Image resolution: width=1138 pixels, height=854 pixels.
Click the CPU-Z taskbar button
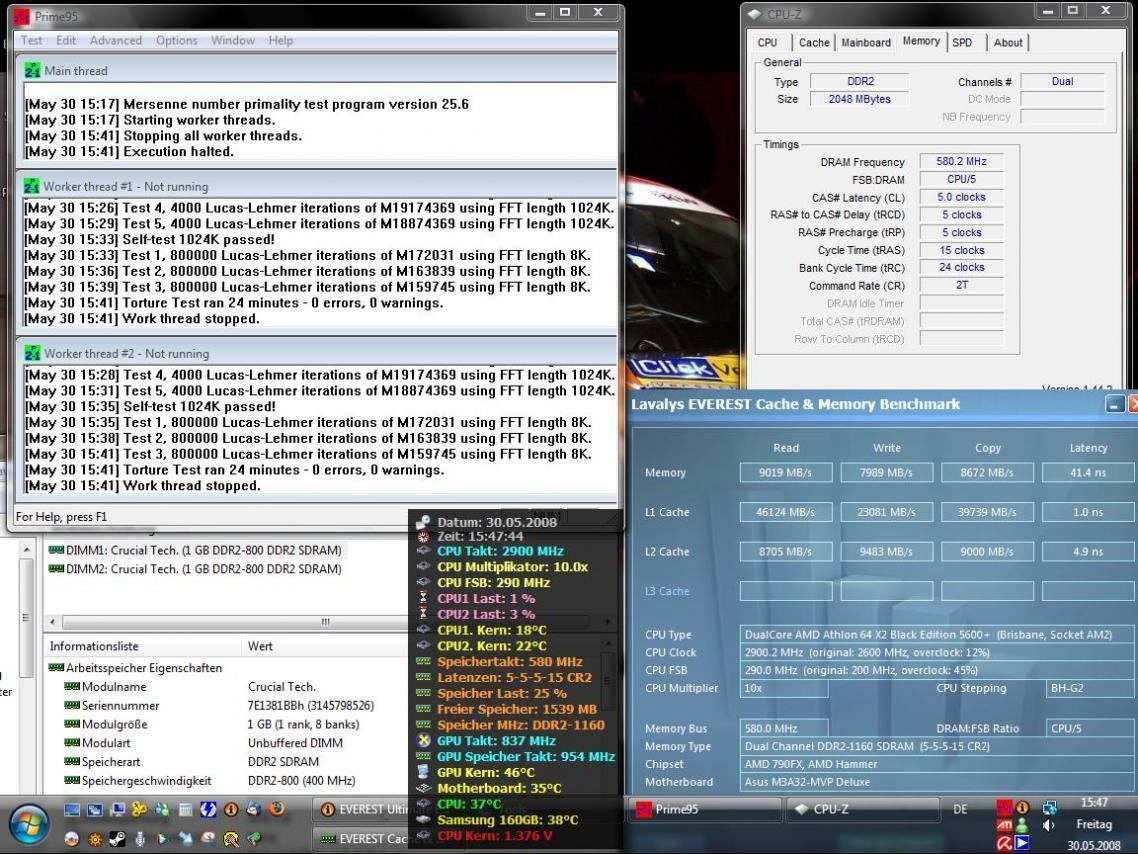[x=861, y=809]
